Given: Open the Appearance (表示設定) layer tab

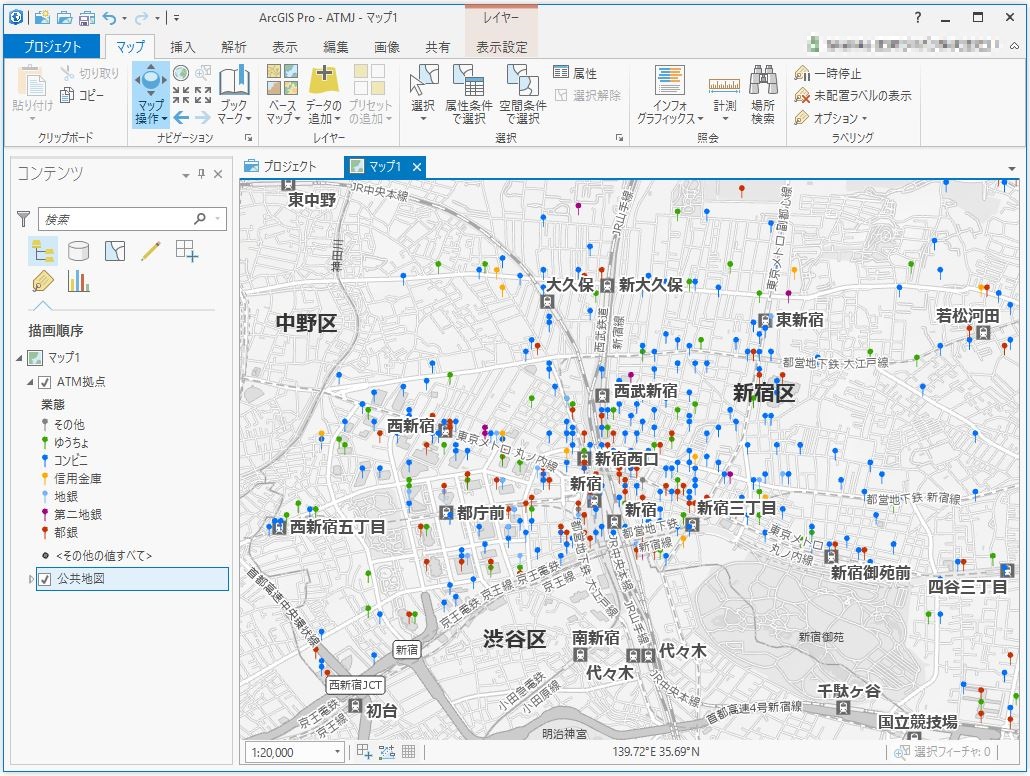Looking at the screenshot, I should 502,47.
